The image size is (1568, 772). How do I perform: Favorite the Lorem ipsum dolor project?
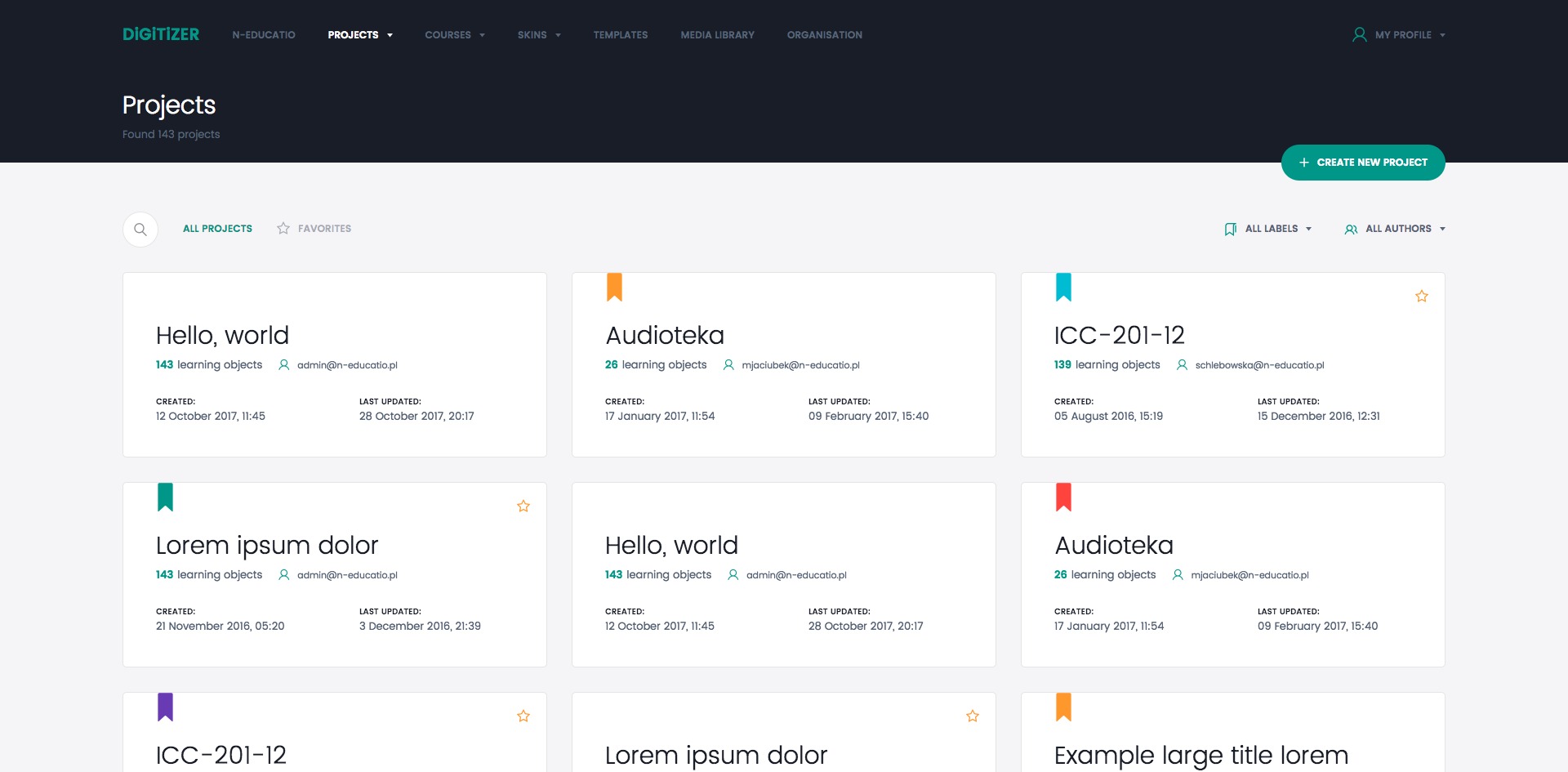pyautogui.click(x=523, y=506)
